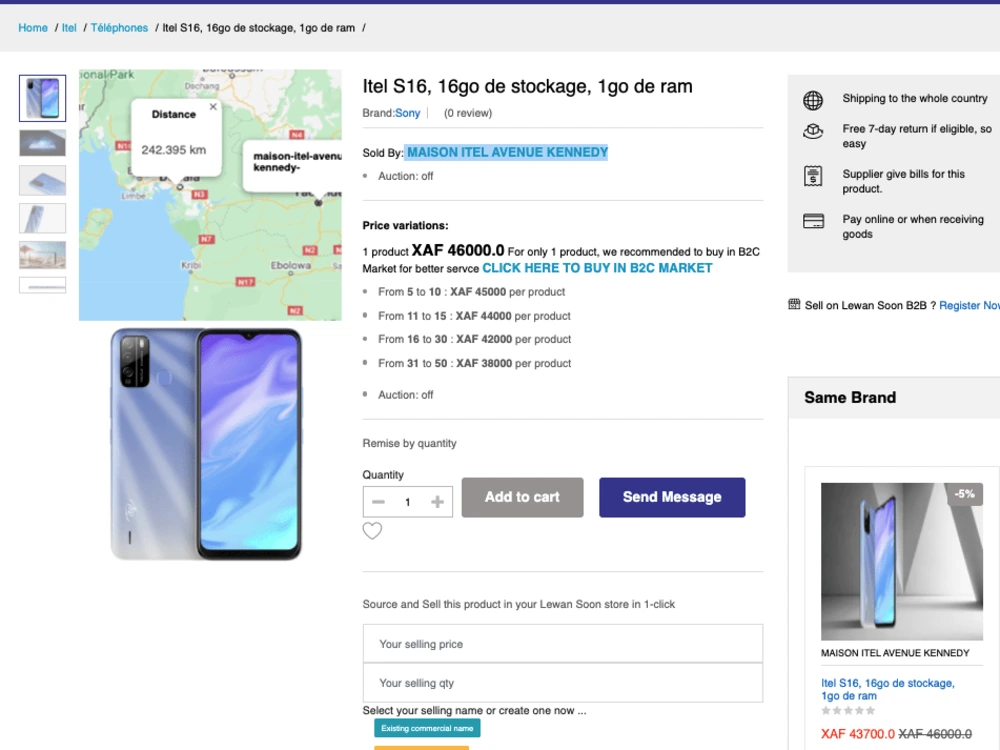Open Sony brand link
This screenshot has width=1000, height=750.
click(x=408, y=113)
